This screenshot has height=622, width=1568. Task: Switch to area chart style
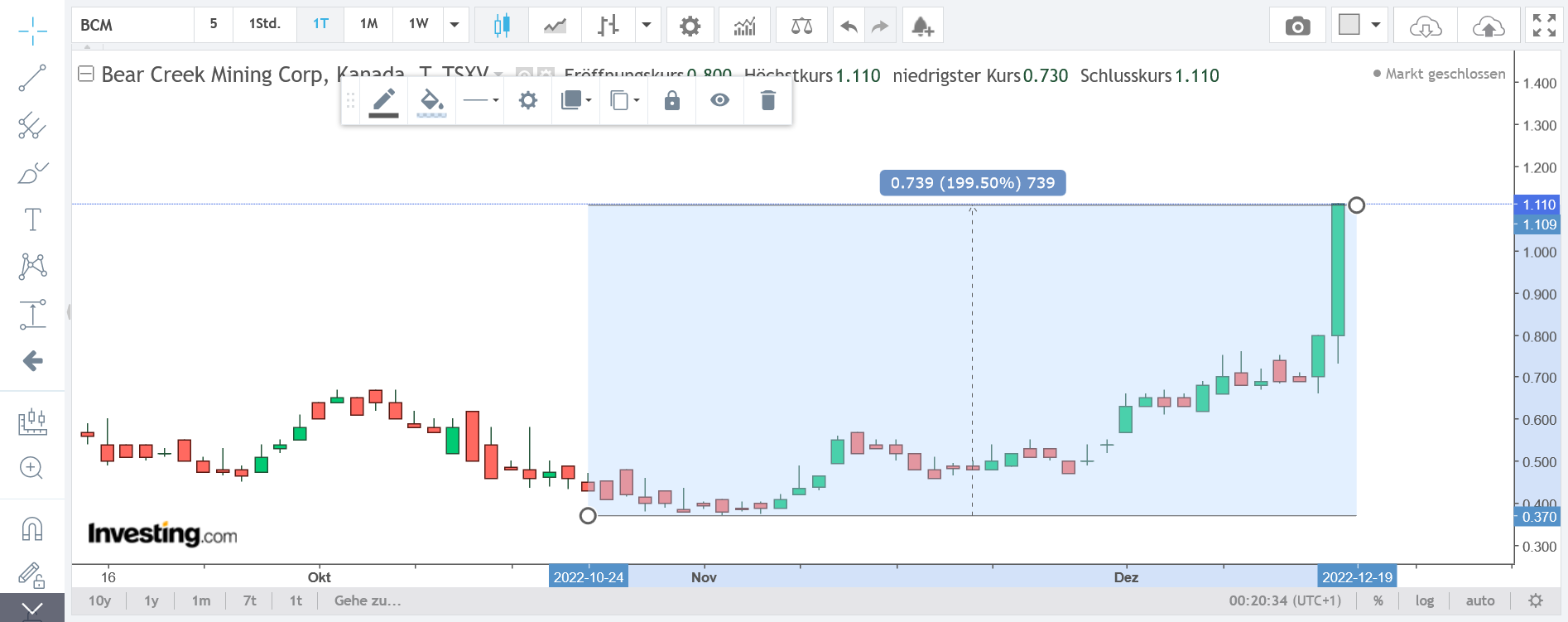555,26
